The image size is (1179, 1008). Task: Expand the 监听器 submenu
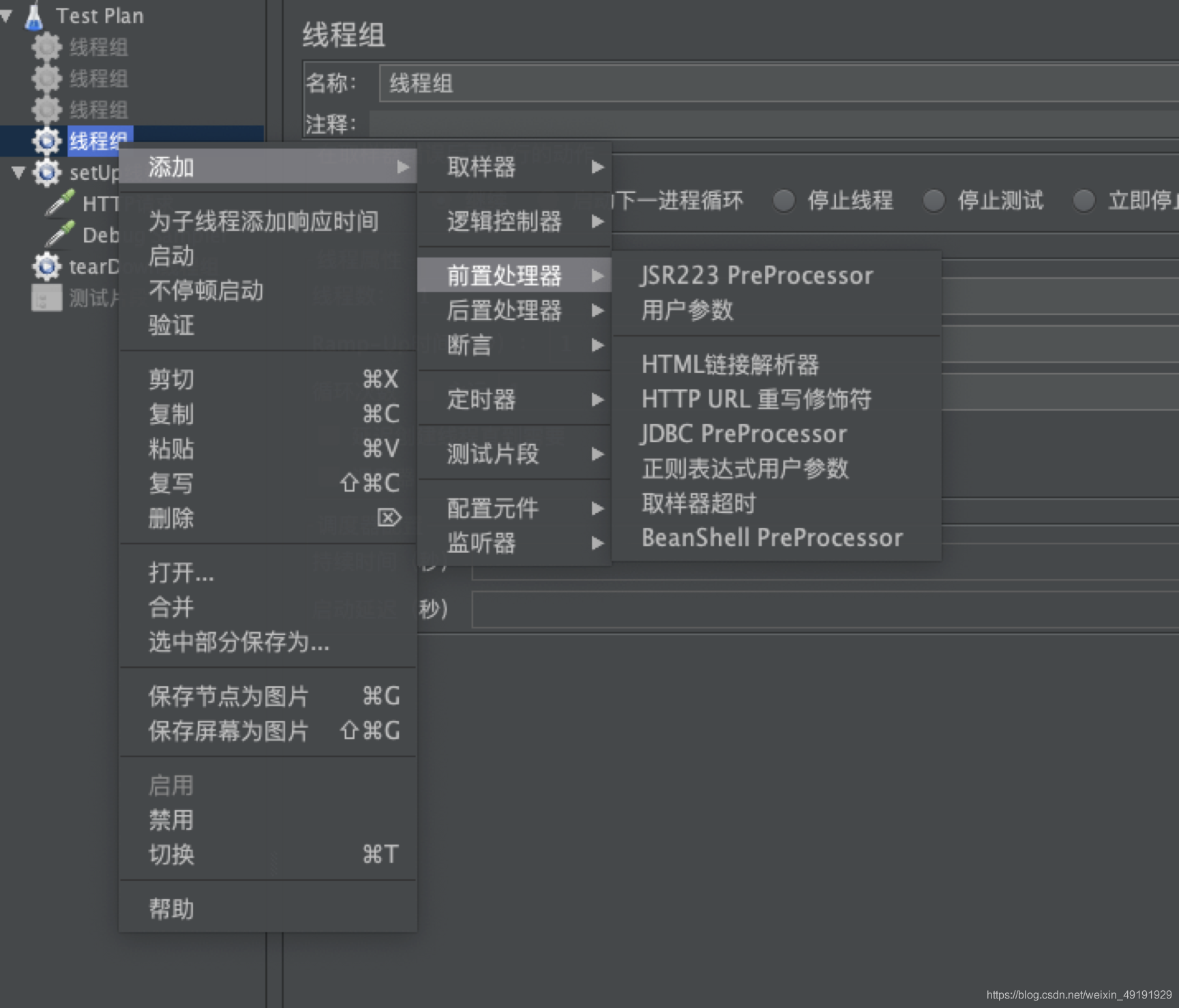click(x=514, y=543)
